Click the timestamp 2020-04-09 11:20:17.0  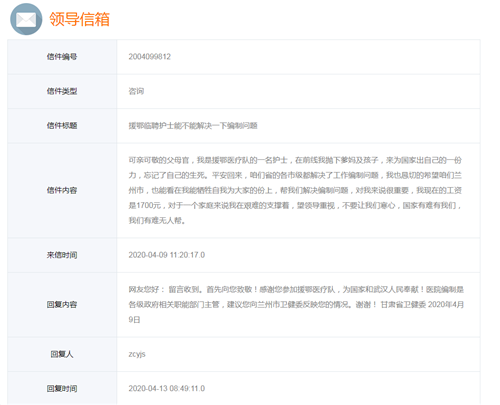pos(167,255)
